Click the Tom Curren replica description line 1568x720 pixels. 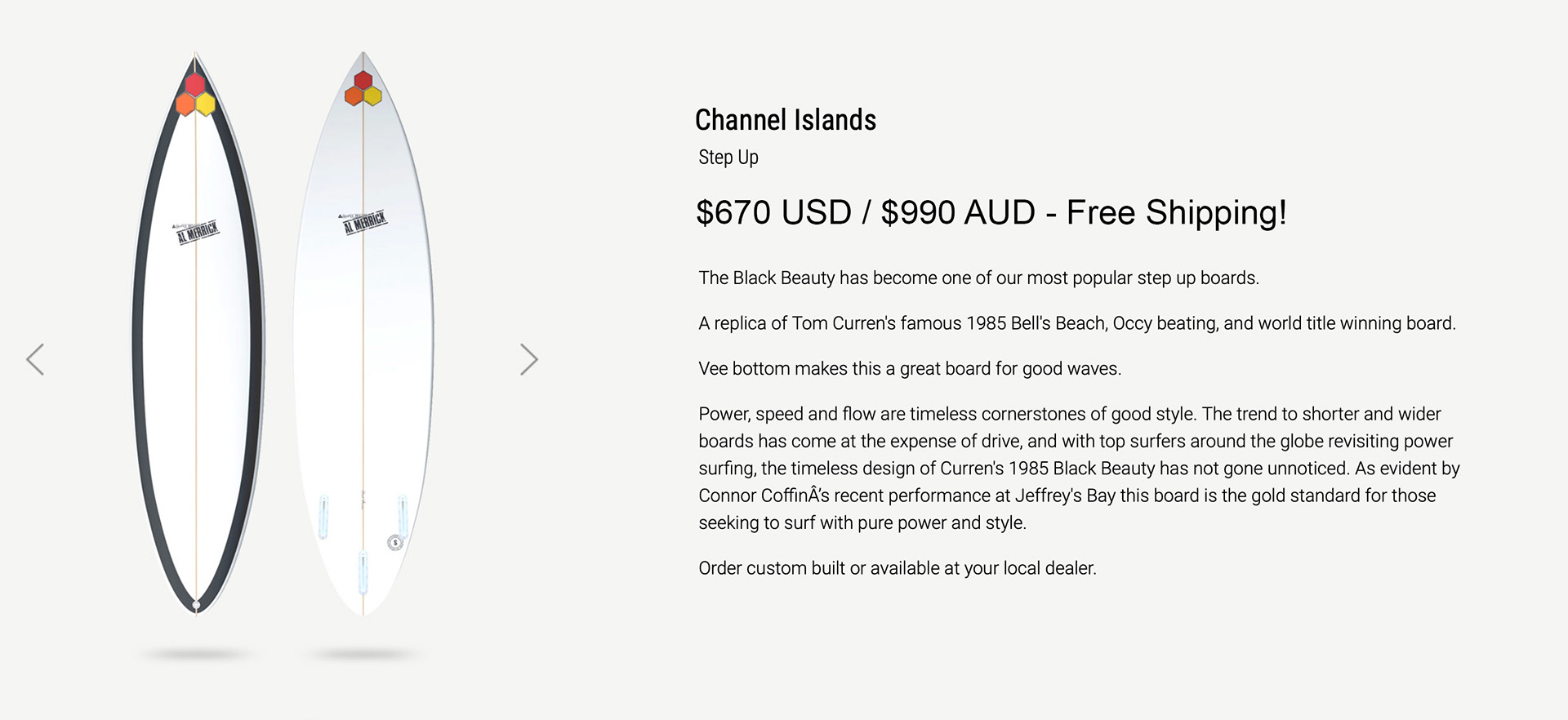pyautogui.click(x=1076, y=323)
